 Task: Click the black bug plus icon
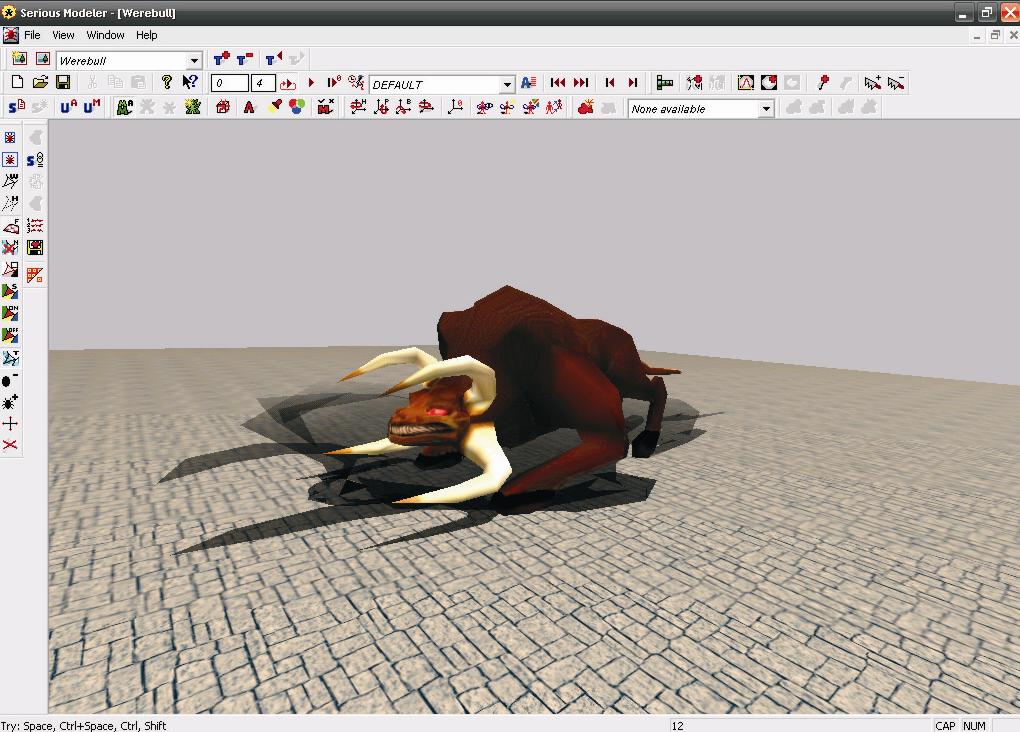coord(10,402)
